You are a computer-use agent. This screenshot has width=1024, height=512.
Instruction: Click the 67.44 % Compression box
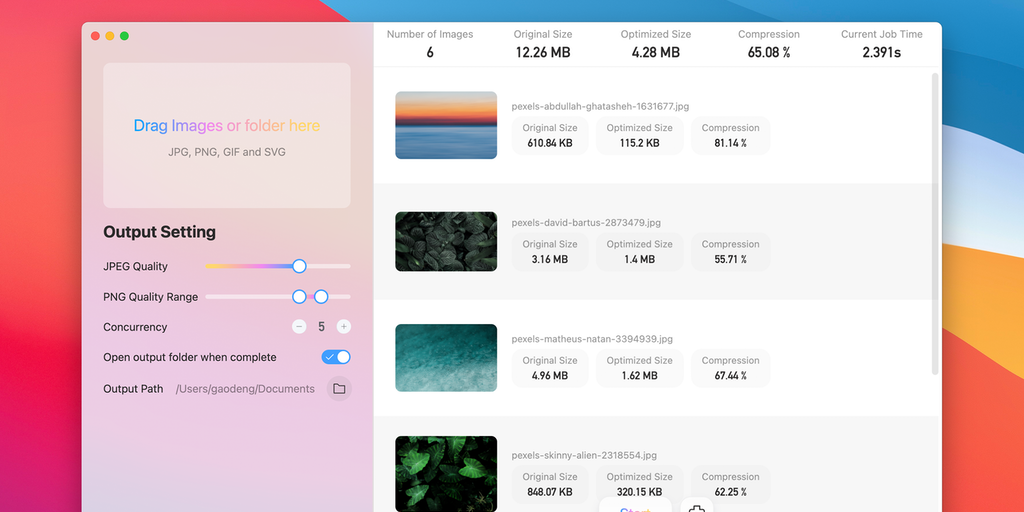click(730, 368)
